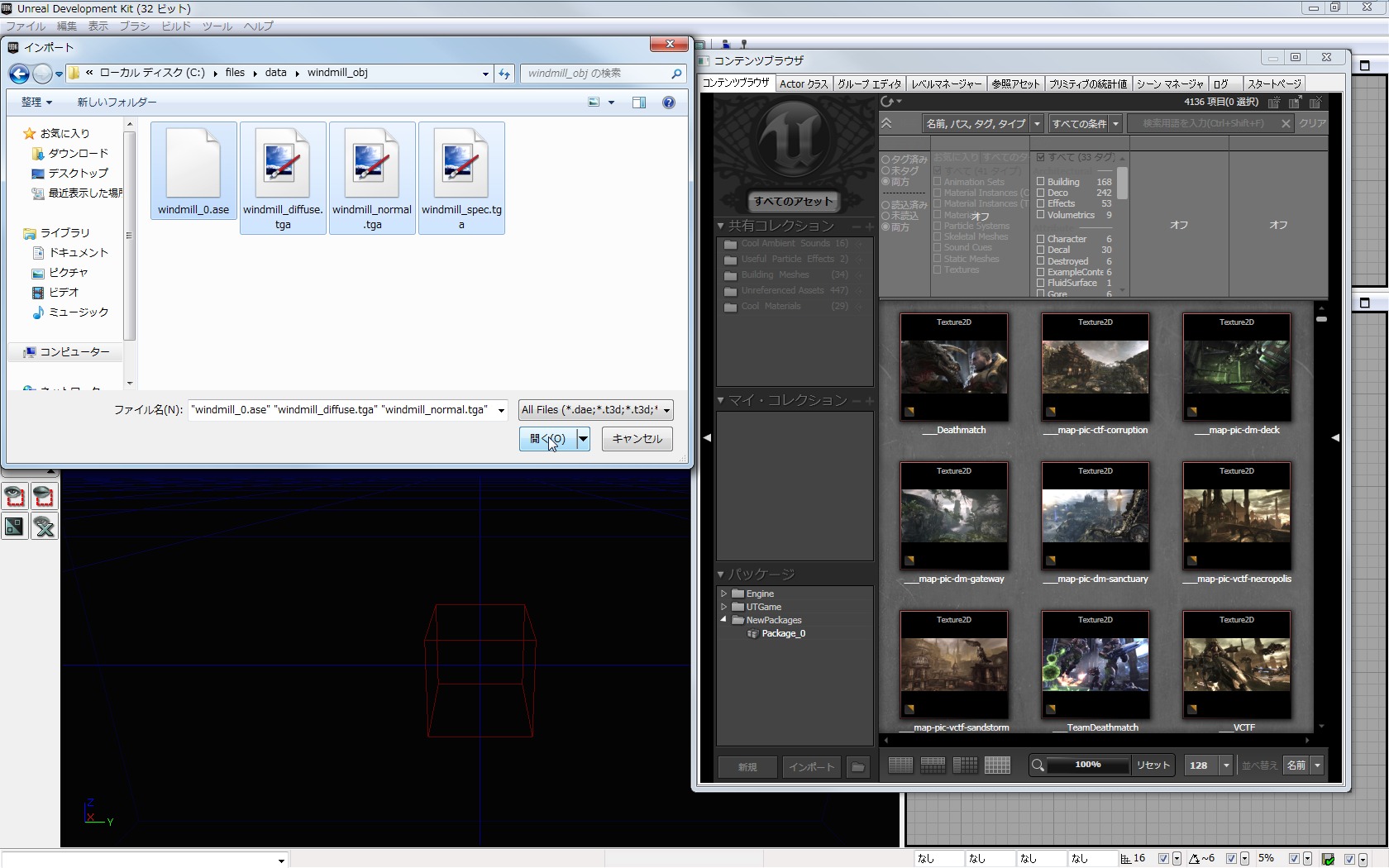Open the All Files type dropdown
The height and width of the screenshot is (868, 1389).
coord(595,410)
